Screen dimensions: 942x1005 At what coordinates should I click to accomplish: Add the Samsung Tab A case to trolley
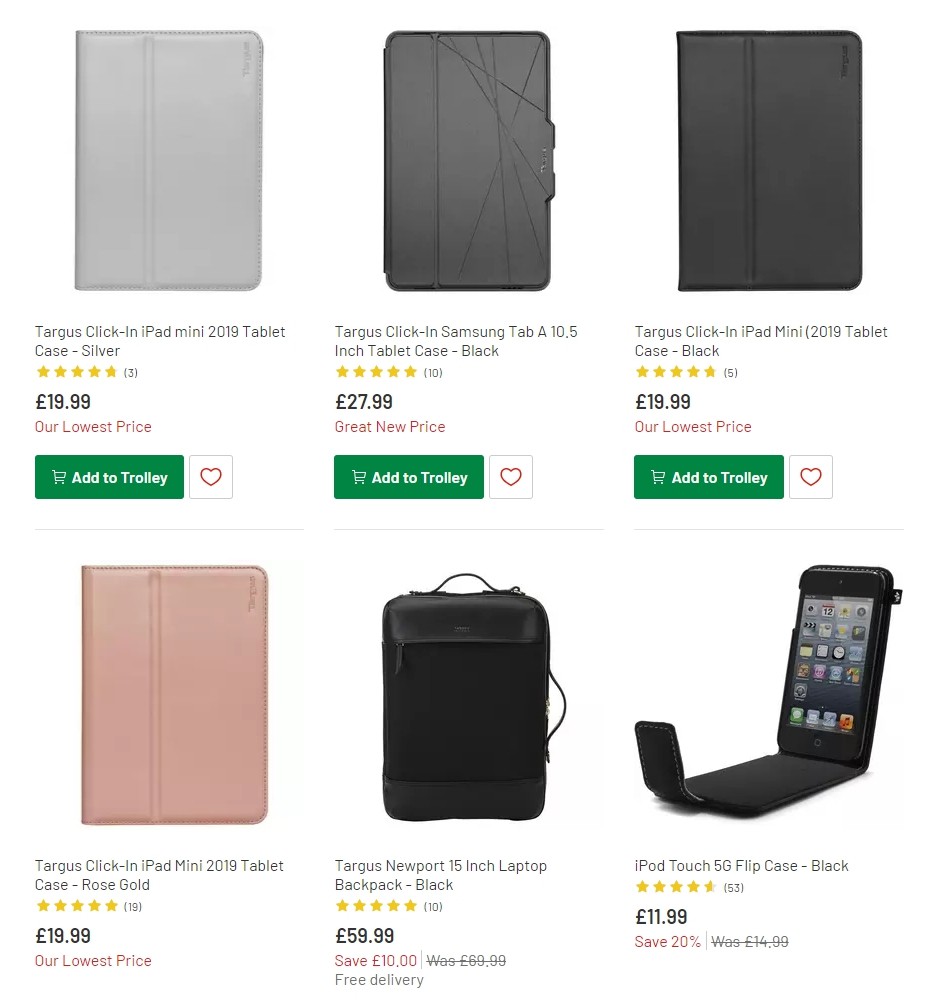(409, 477)
